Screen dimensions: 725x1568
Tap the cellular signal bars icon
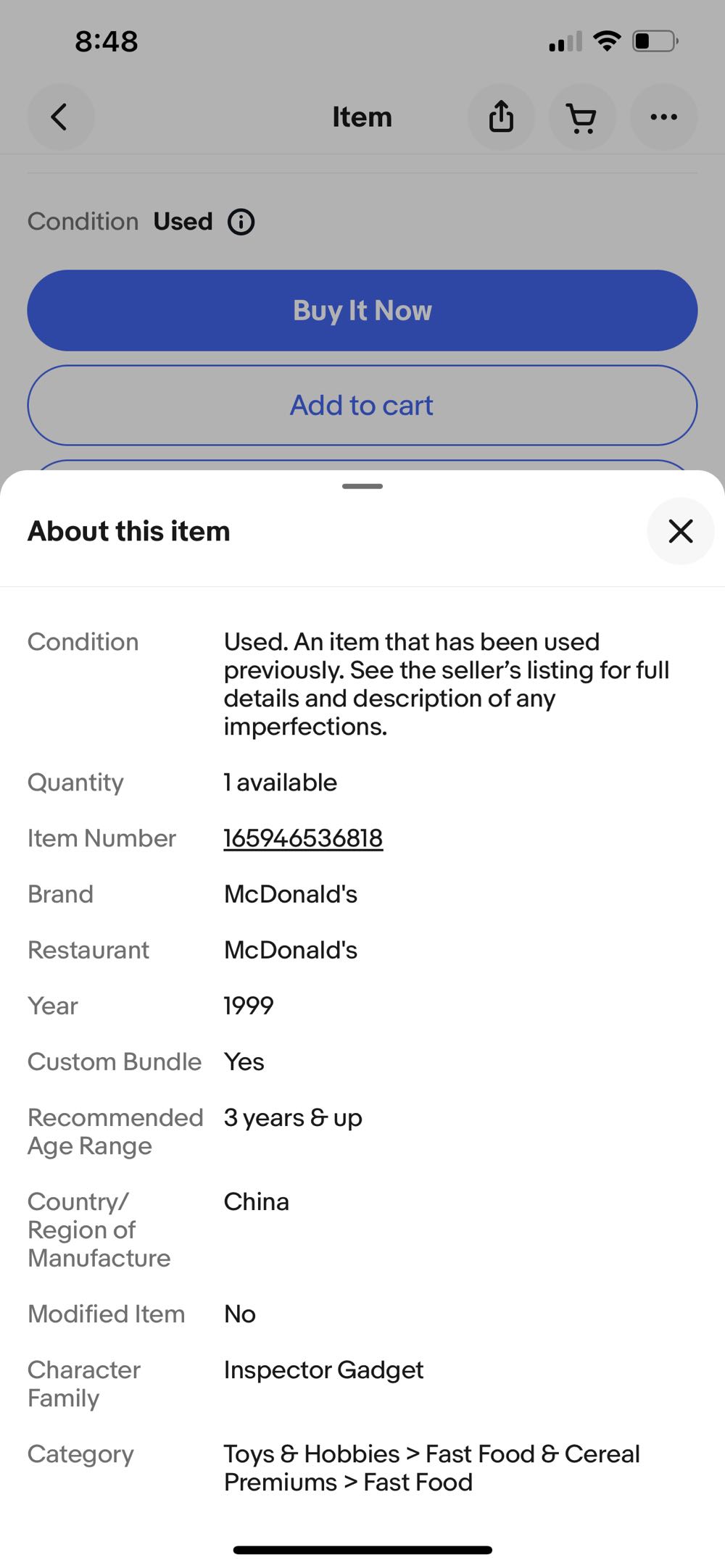(x=565, y=42)
